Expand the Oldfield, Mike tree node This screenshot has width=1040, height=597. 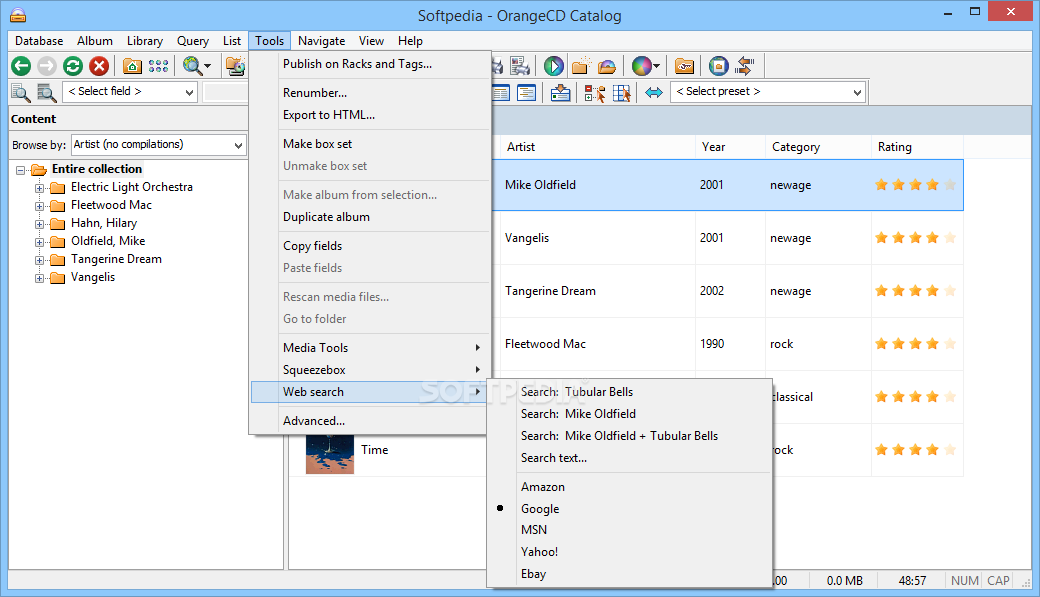[x=40, y=242]
